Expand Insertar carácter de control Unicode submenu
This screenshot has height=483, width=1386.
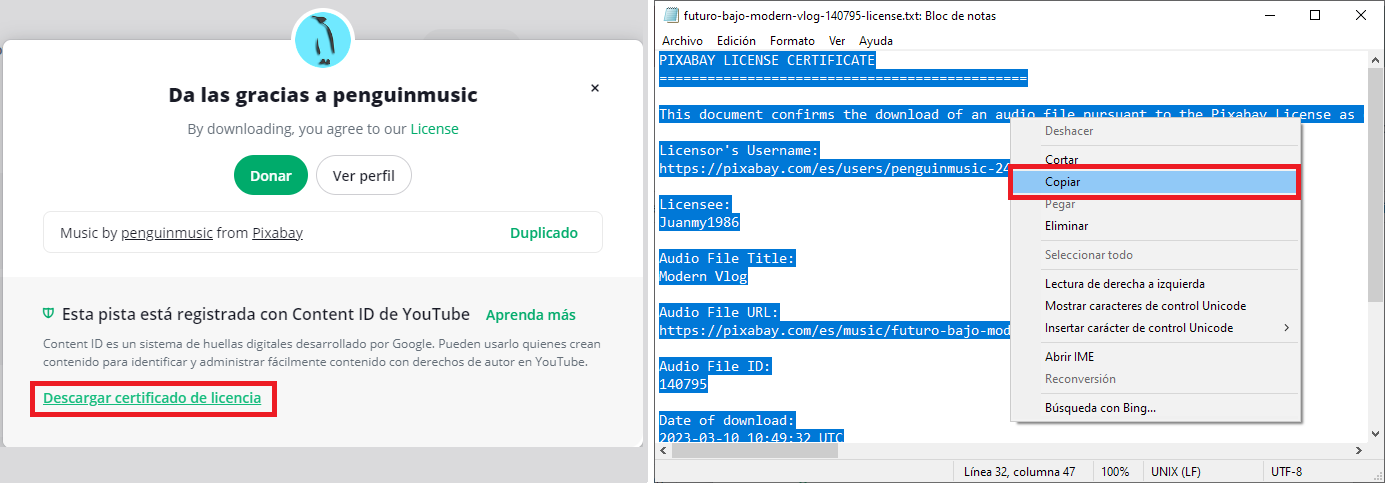[x=1155, y=328]
